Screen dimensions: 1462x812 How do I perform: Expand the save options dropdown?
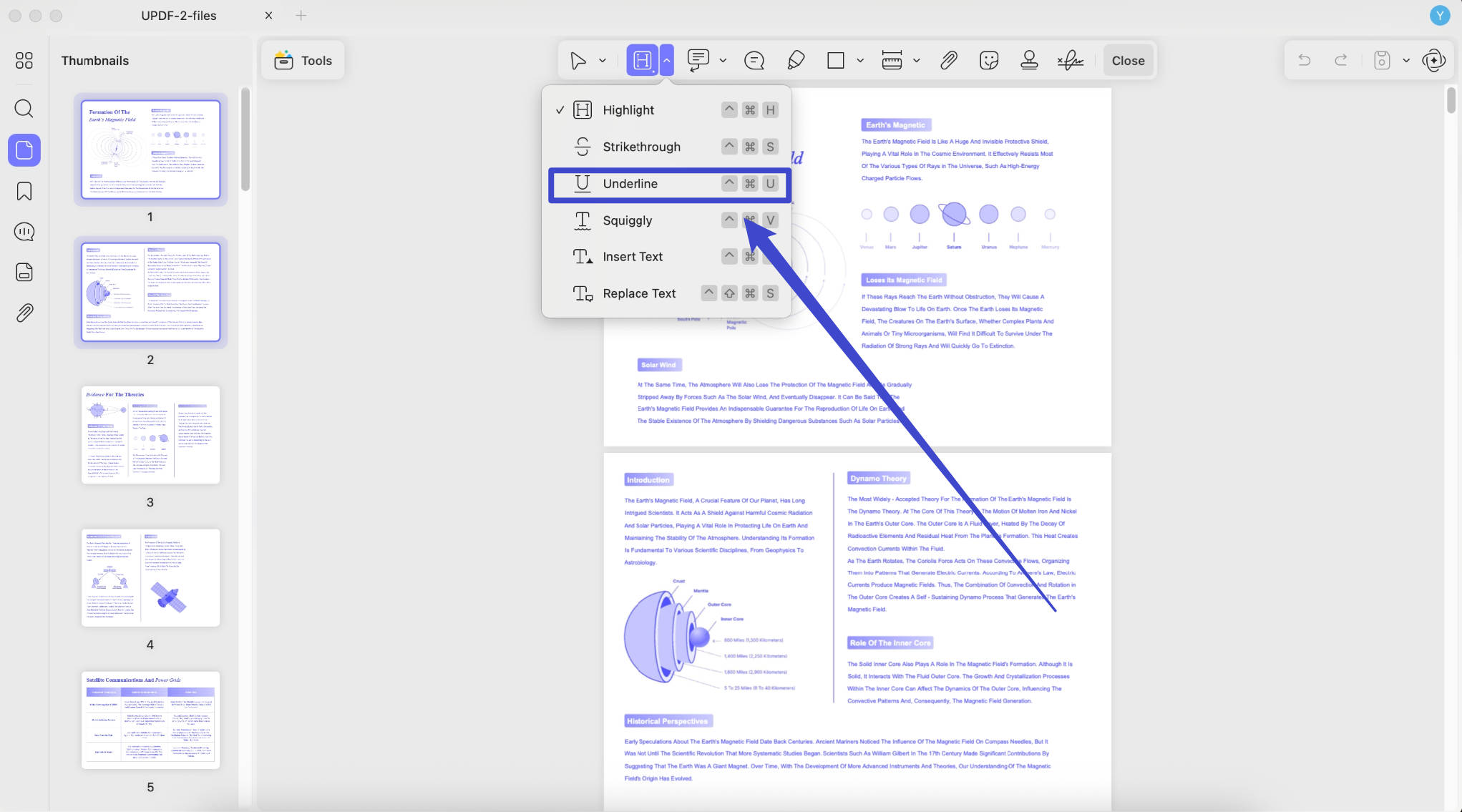1406,61
